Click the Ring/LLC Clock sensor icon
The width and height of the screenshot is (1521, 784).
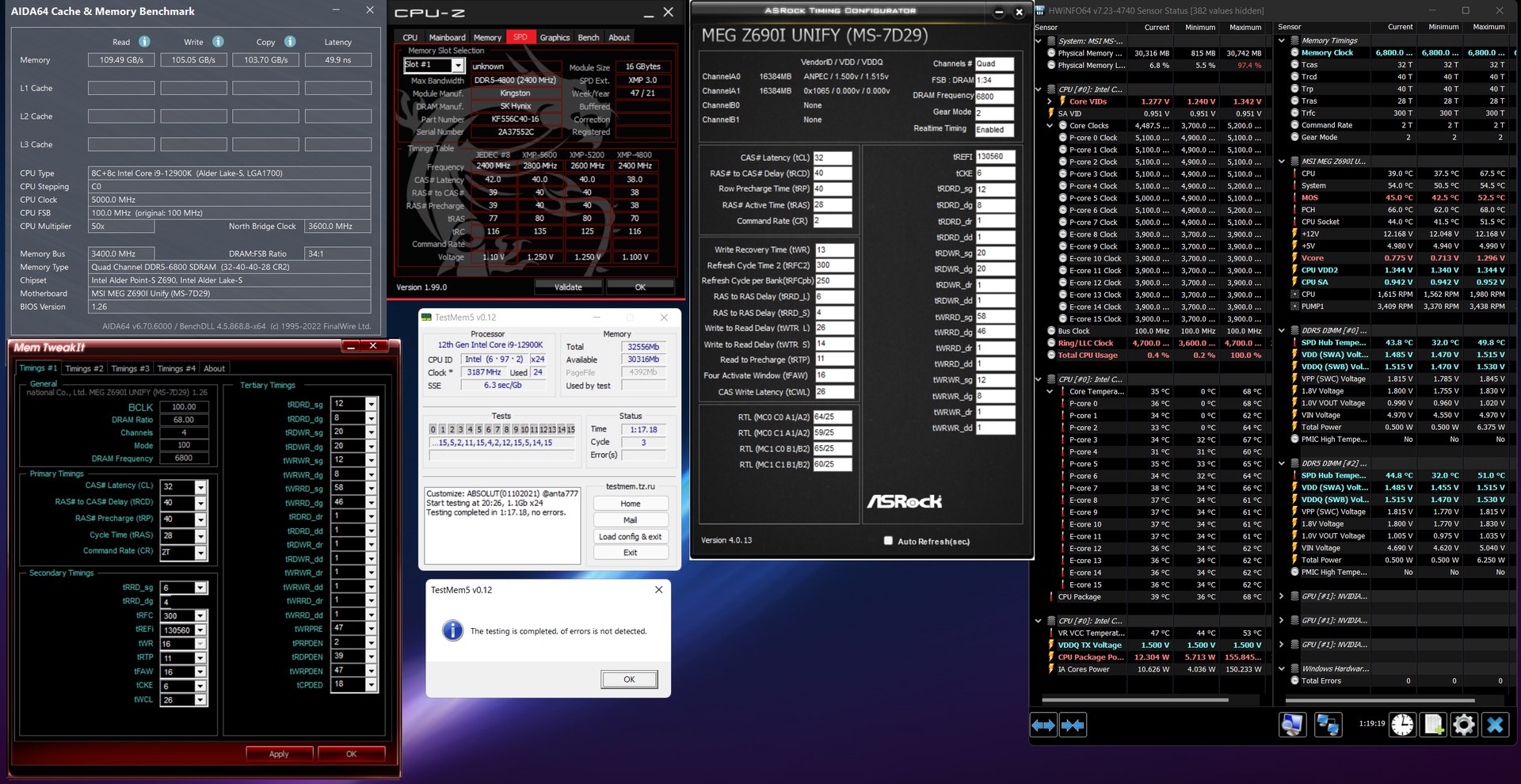click(1050, 343)
